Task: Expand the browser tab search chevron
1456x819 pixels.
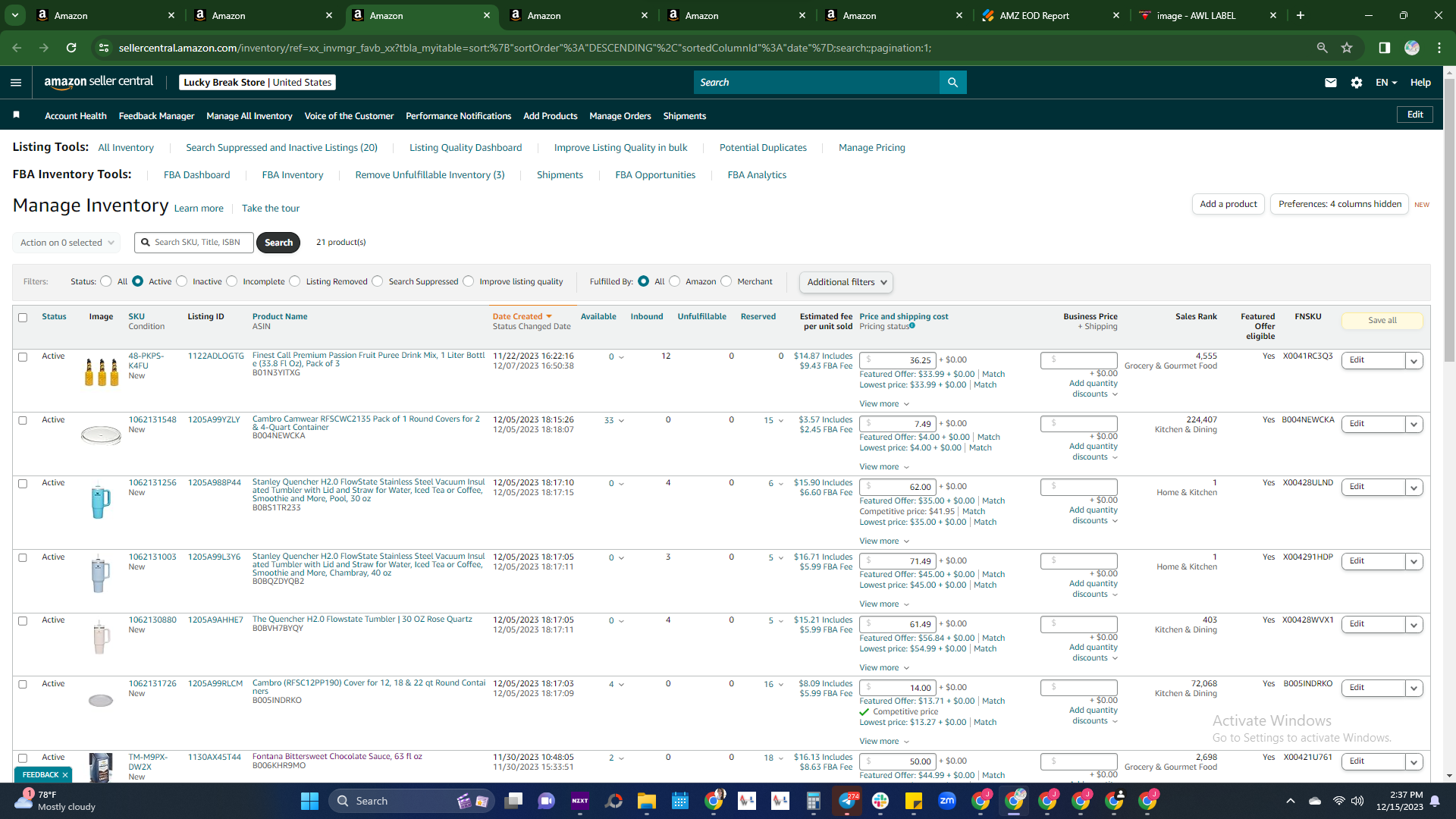Action: coord(15,15)
